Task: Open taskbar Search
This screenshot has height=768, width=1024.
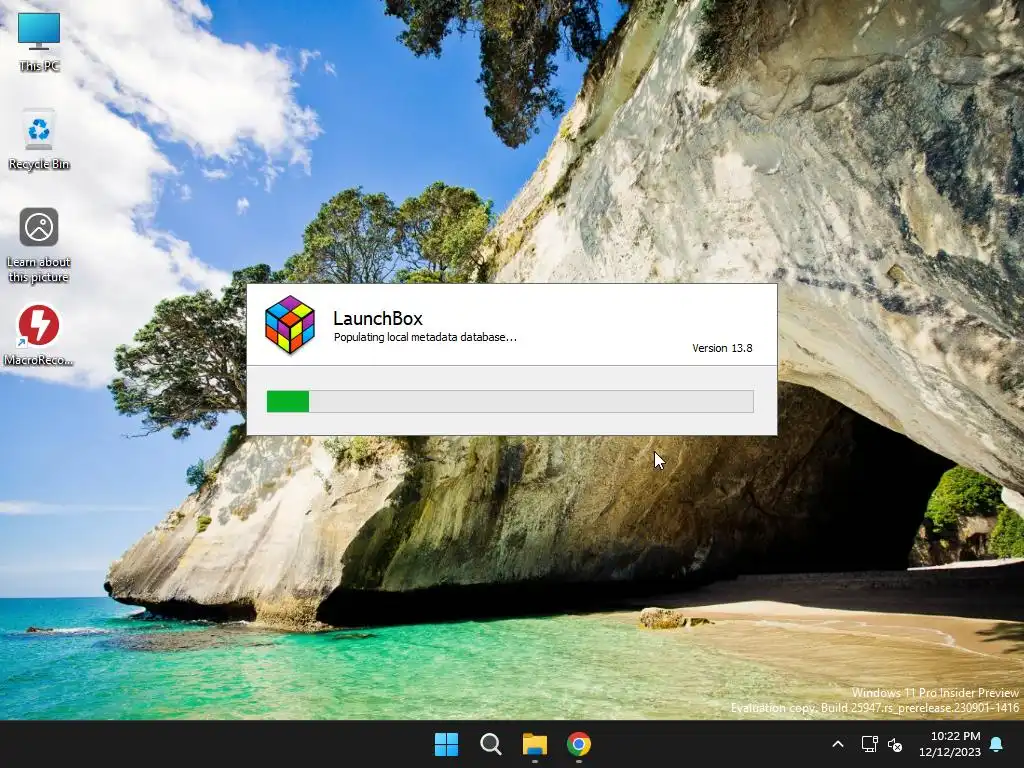Action: click(x=490, y=744)
